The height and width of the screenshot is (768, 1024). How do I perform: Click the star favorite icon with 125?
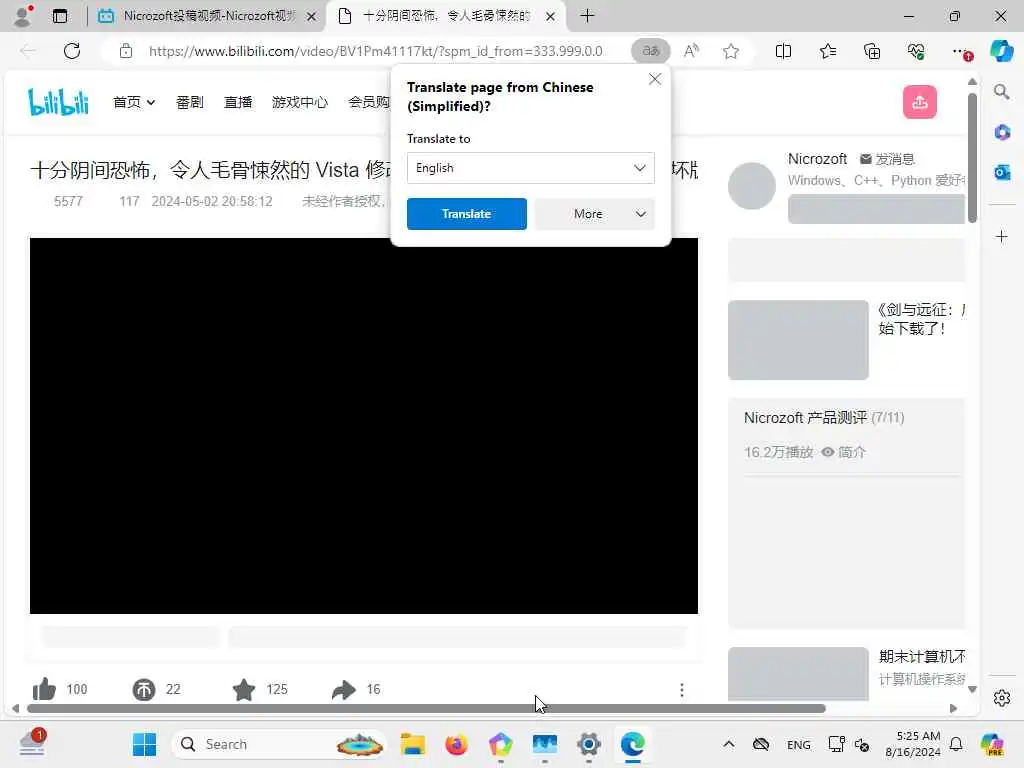click(244, 689)
